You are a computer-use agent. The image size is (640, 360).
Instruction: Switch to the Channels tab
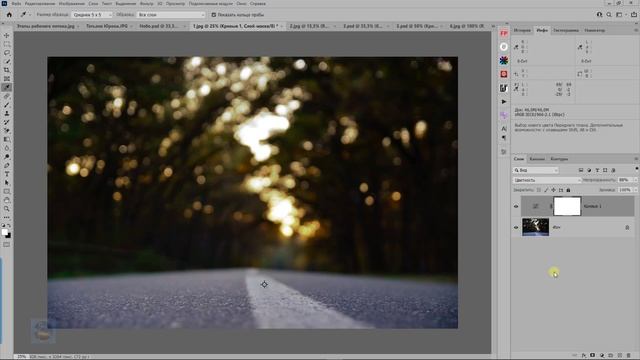(537, 159)
